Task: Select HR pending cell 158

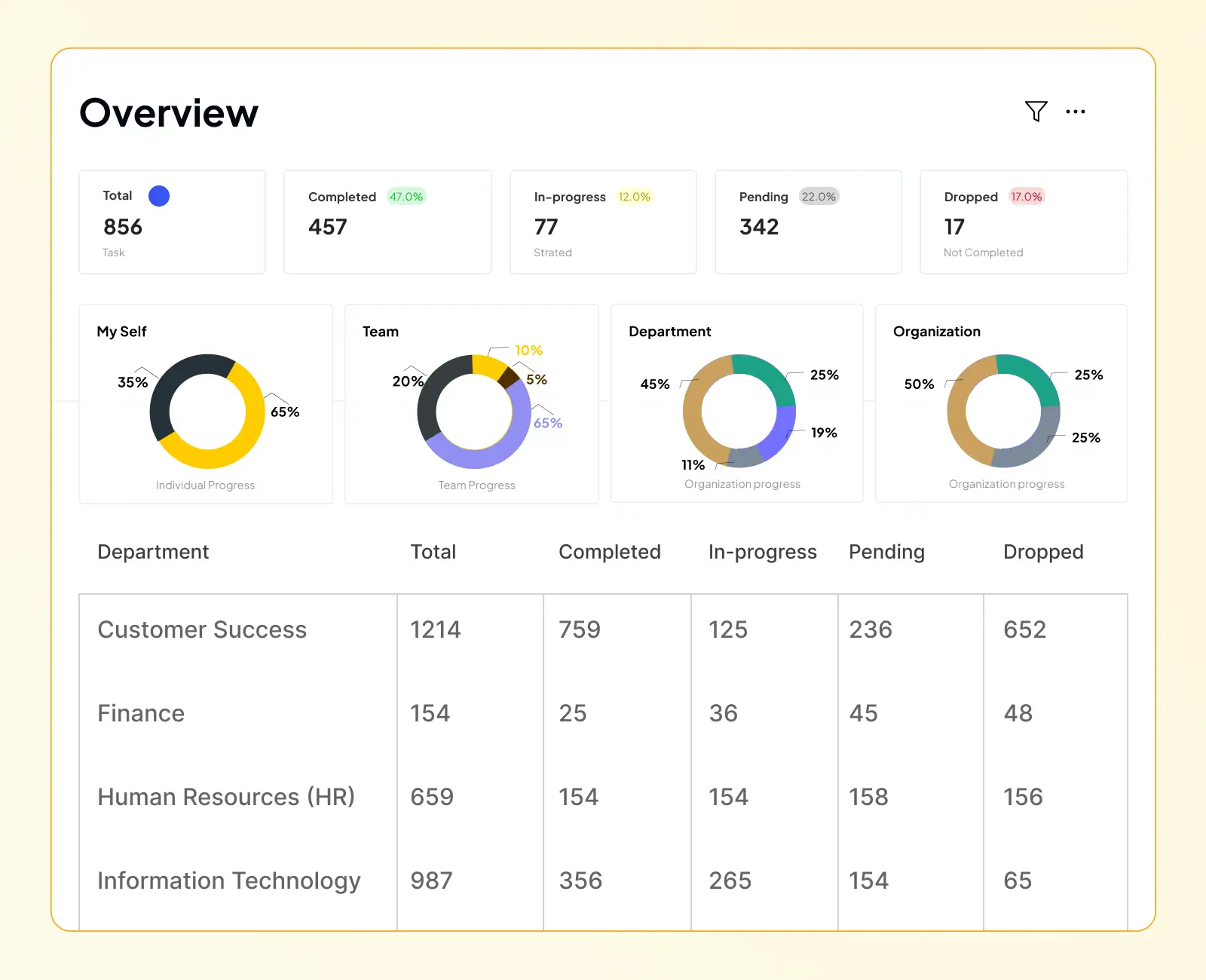Action: (869, 797)
